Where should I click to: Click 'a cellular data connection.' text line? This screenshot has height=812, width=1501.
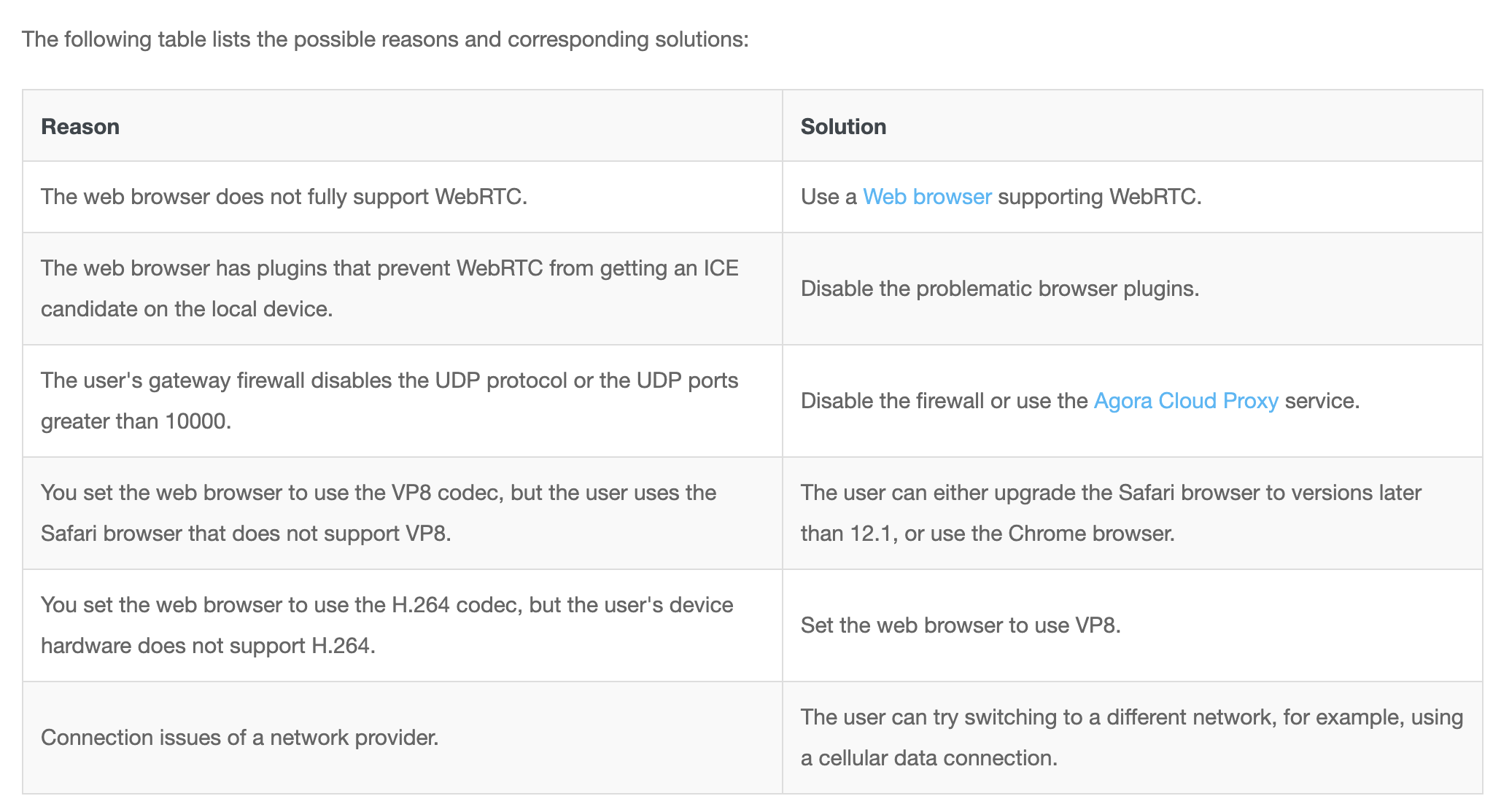click(x=929, y=758)
